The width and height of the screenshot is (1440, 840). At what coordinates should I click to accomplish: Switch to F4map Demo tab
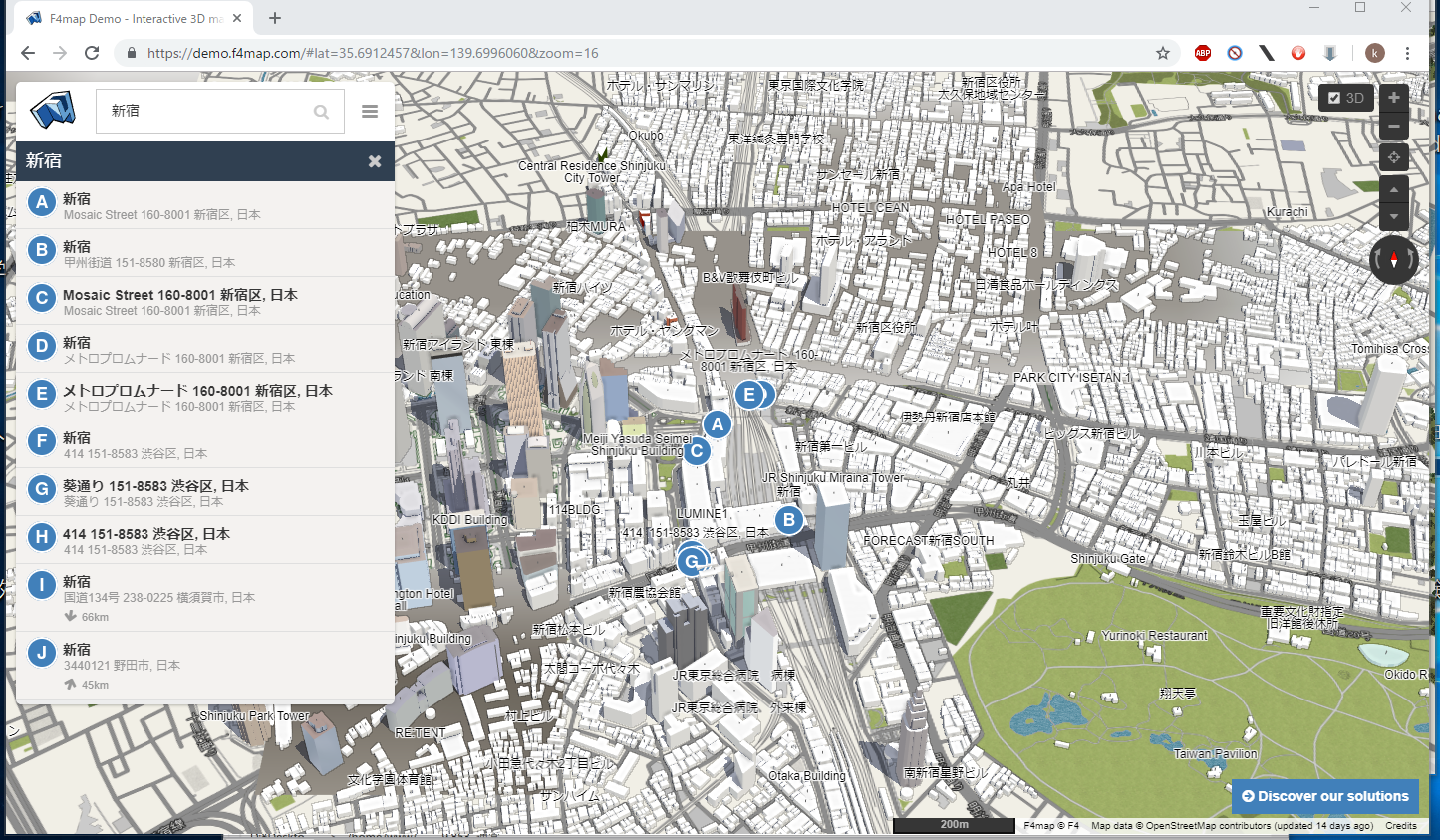(135, 18)
